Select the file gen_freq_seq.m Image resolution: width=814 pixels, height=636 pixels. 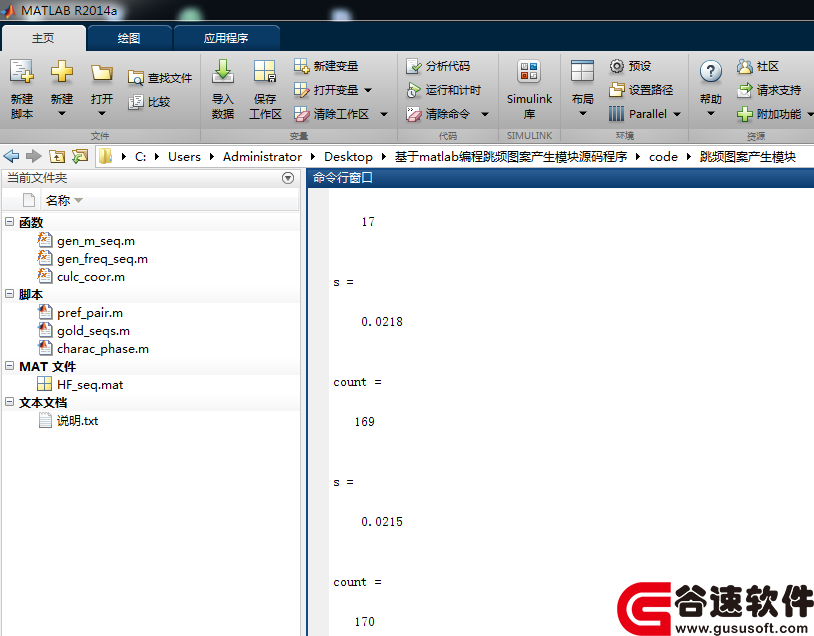[102, 259]
